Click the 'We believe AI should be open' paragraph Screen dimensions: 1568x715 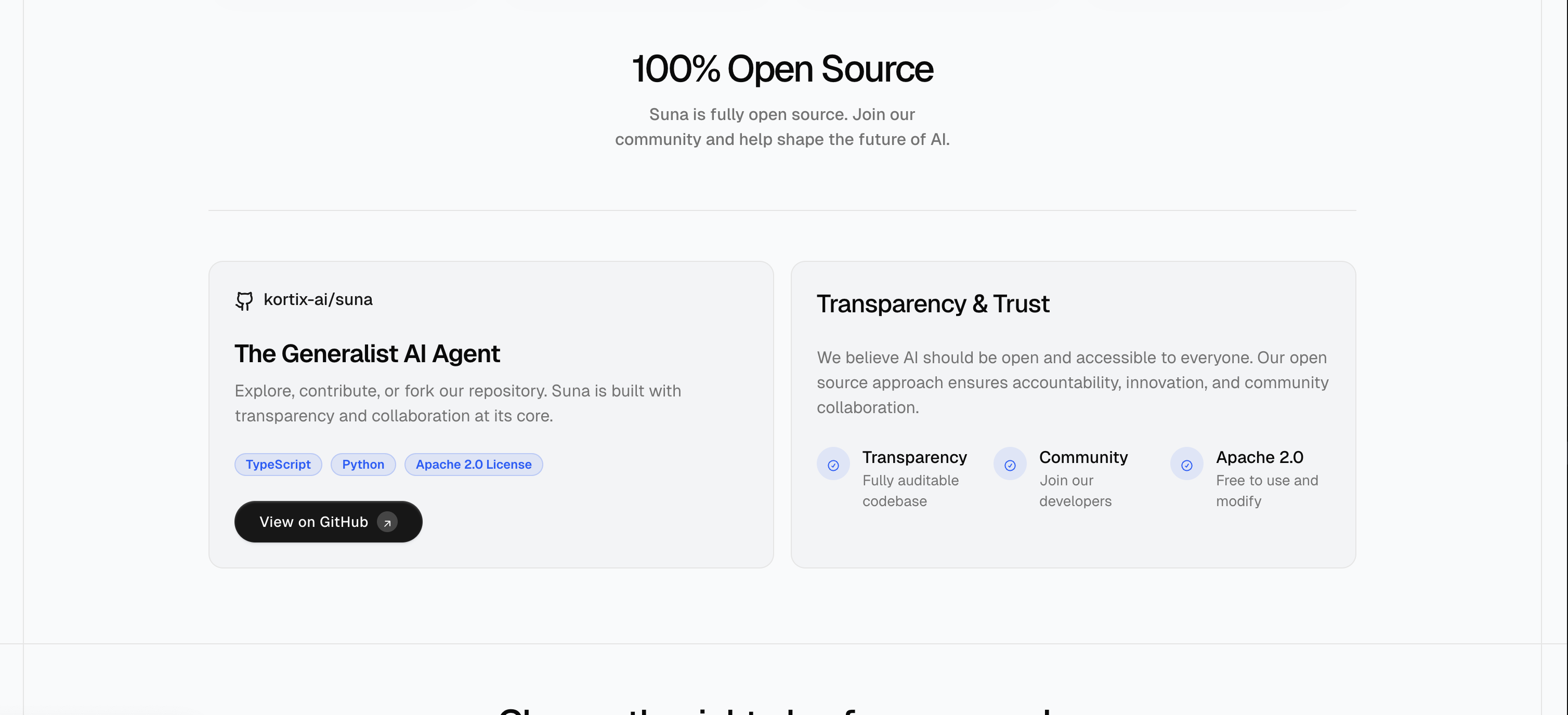click(x=1073, y=382)
